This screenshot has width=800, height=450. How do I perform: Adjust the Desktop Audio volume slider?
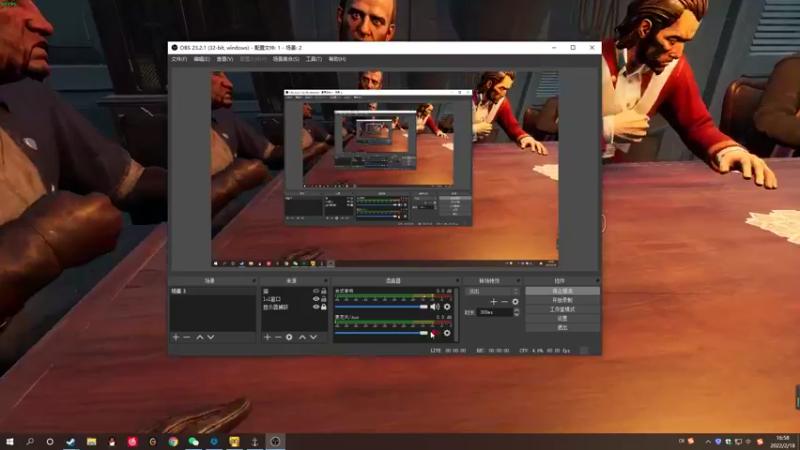point(381,307)
